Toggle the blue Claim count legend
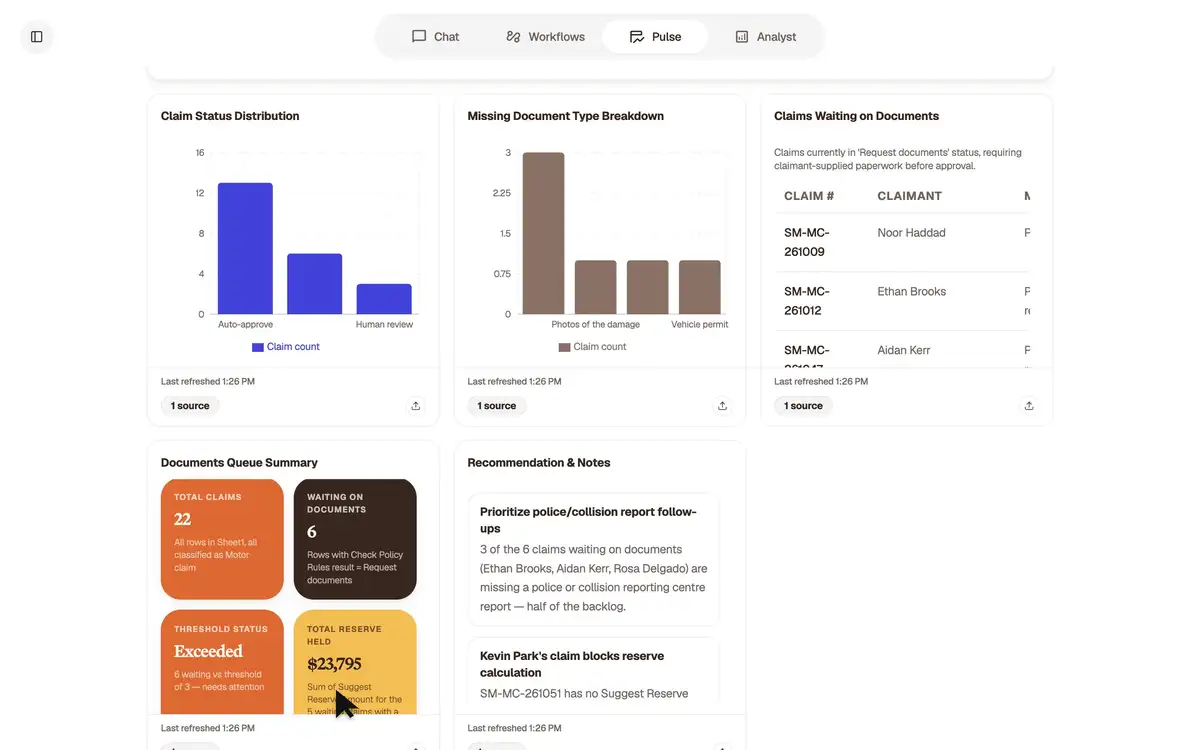The image size is (1200, 750). coord(286,347)
